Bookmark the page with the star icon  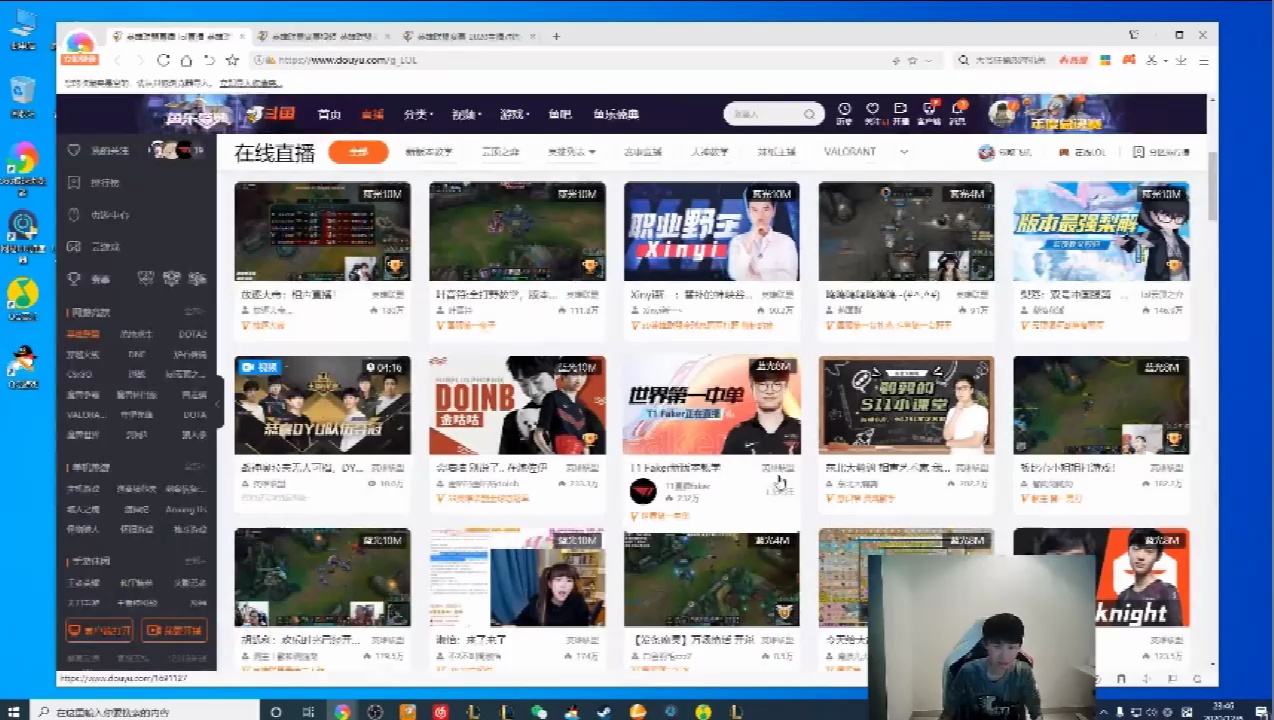(x=232, y=60)
